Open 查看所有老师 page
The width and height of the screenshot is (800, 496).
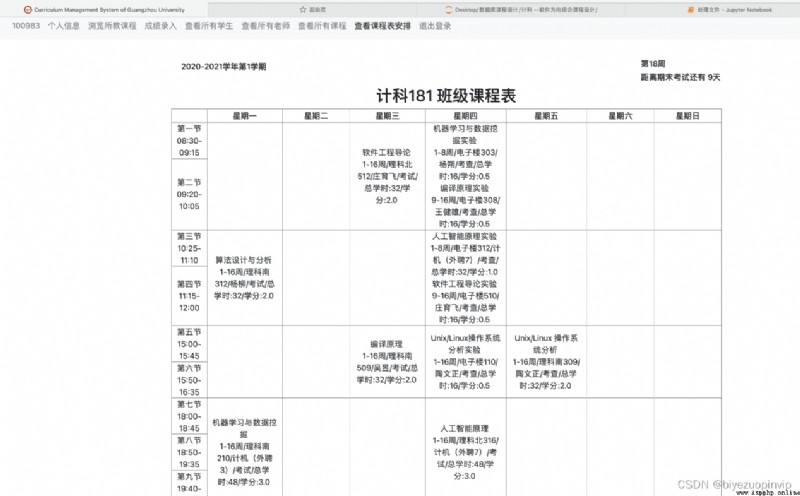click(266, 26)
